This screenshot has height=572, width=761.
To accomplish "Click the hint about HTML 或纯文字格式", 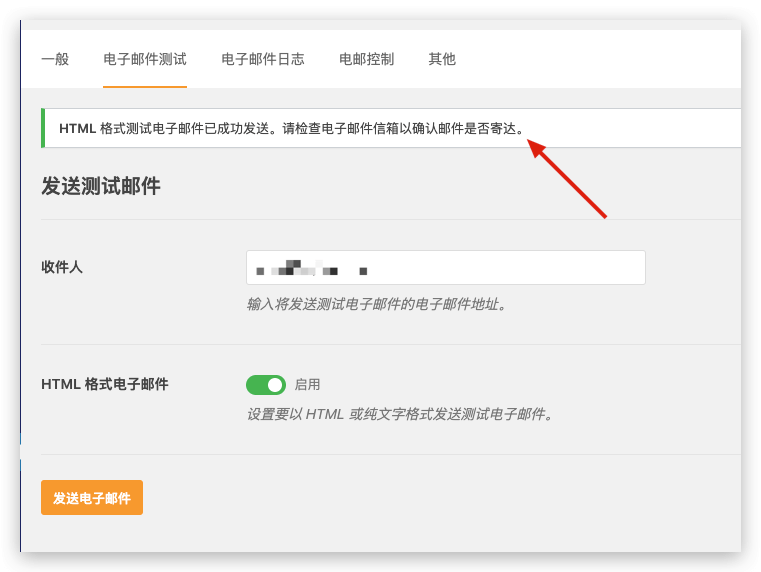I will [400, 414].
